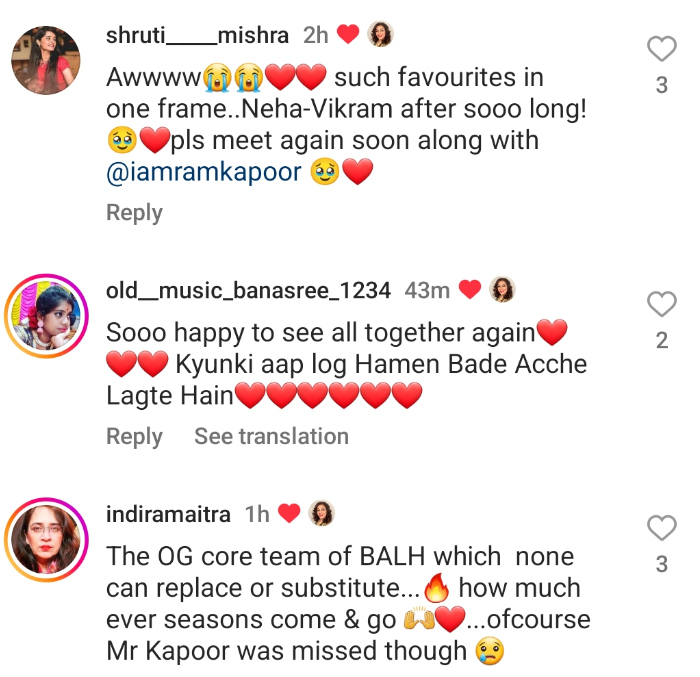This screenshot has height=677, width=700.
Task: Open shruti_____mishra's profile picture
Action: [x=46, y=60]
